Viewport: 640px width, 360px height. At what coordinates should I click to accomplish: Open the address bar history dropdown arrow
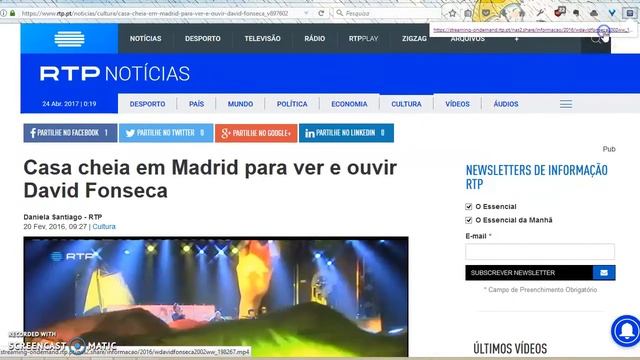click(x=306, y=13)
